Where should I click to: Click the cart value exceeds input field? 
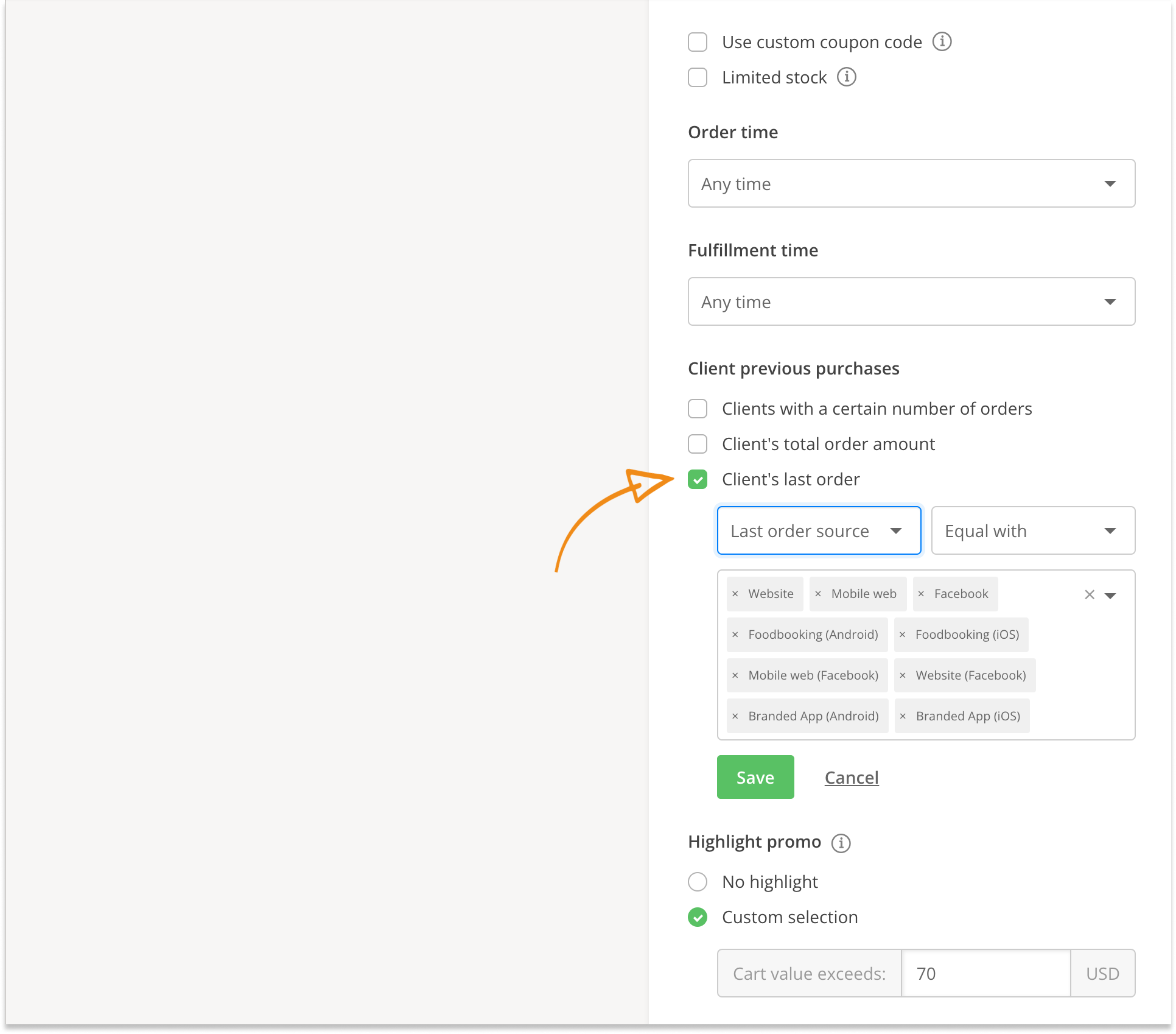[985, 973]
